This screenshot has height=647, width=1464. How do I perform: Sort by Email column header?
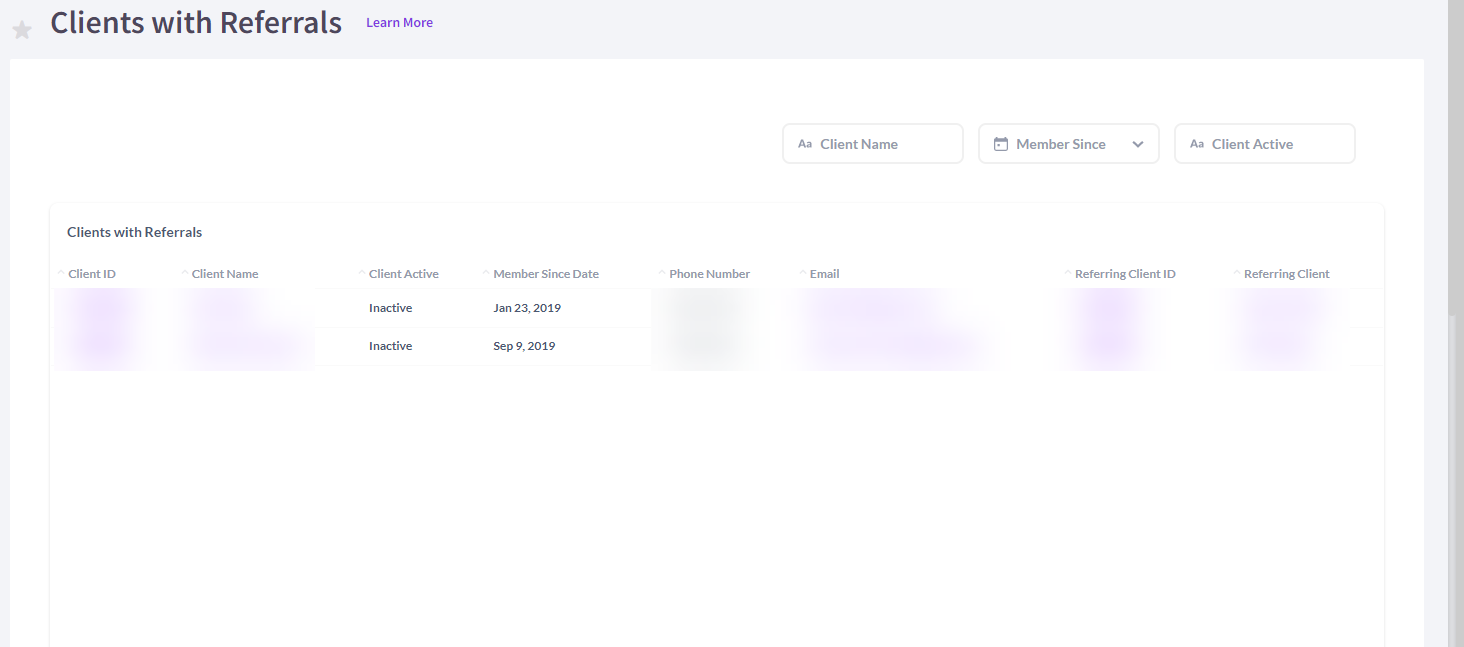[x=825, y=274]
